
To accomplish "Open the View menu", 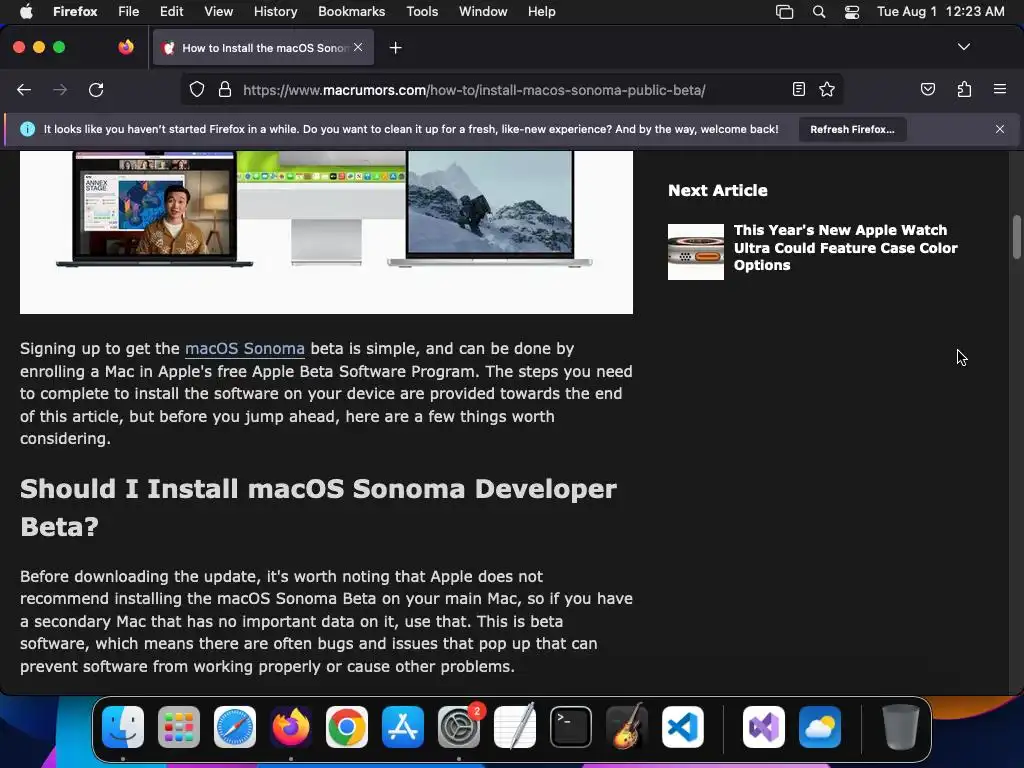I will (218, 12).
